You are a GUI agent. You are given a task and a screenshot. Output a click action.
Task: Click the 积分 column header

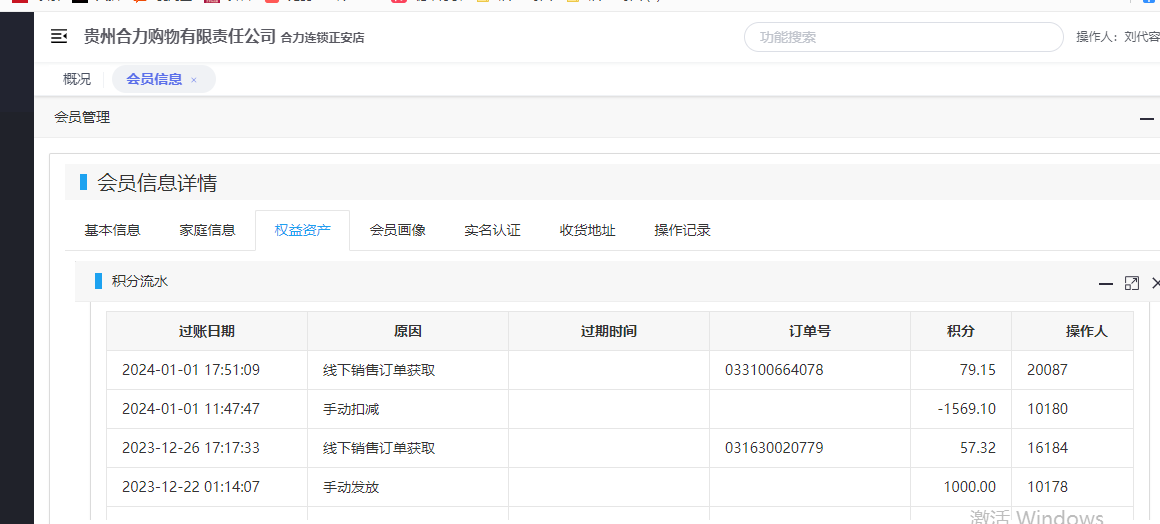pos(960,331)
